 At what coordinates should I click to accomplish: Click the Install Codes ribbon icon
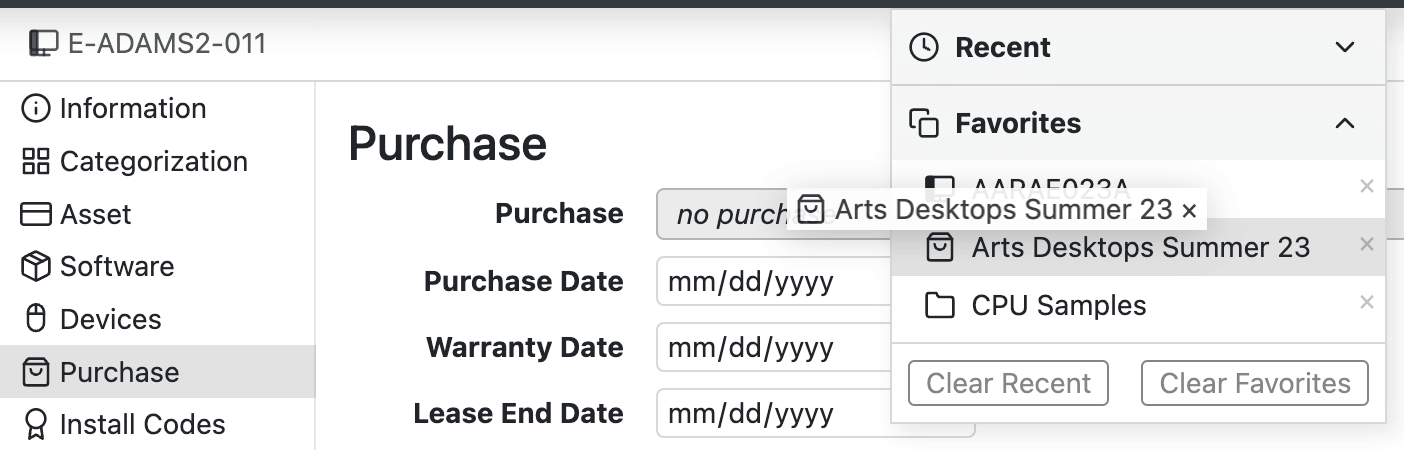click(x=36, y=425)
